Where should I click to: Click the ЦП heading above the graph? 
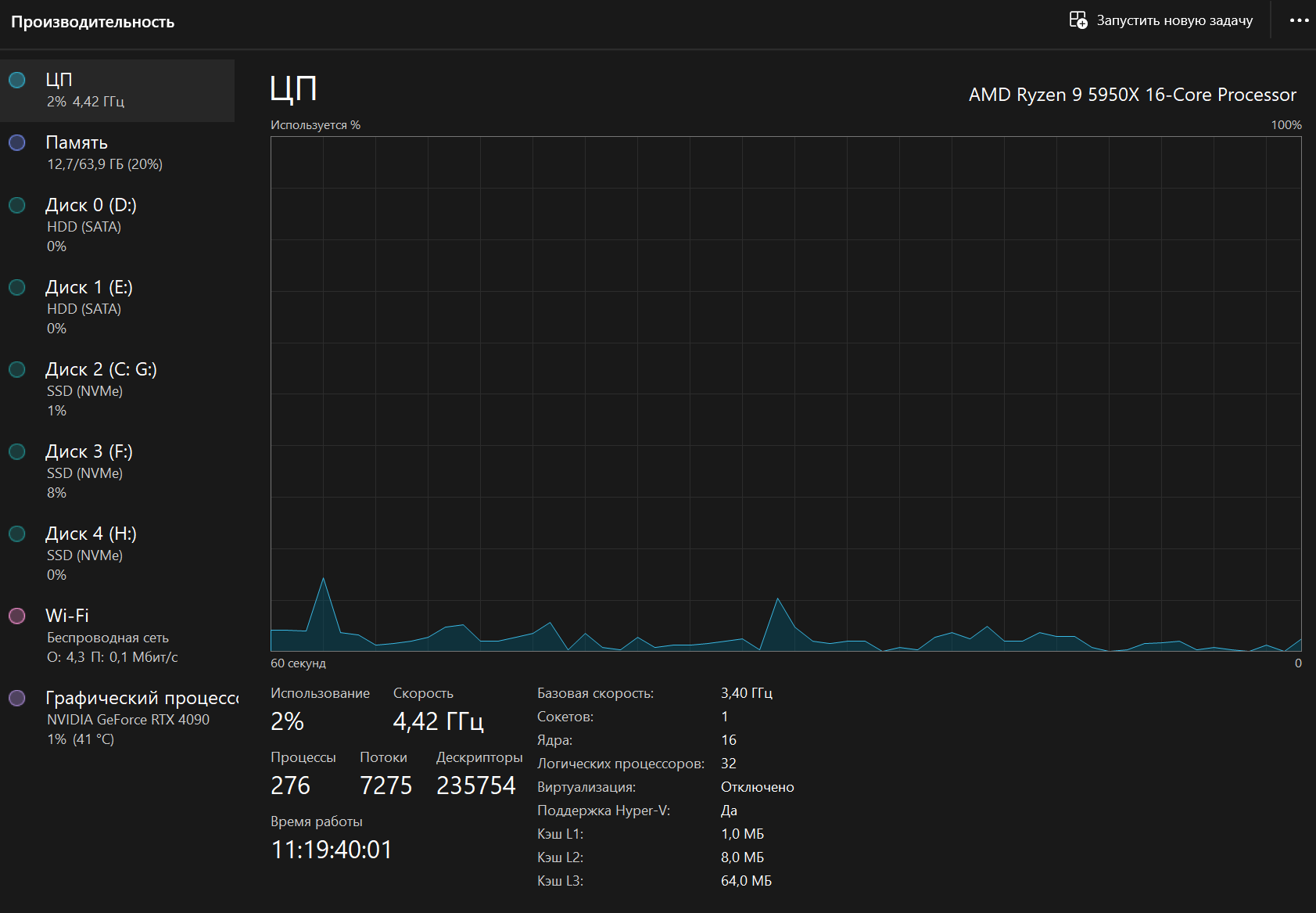293,88
